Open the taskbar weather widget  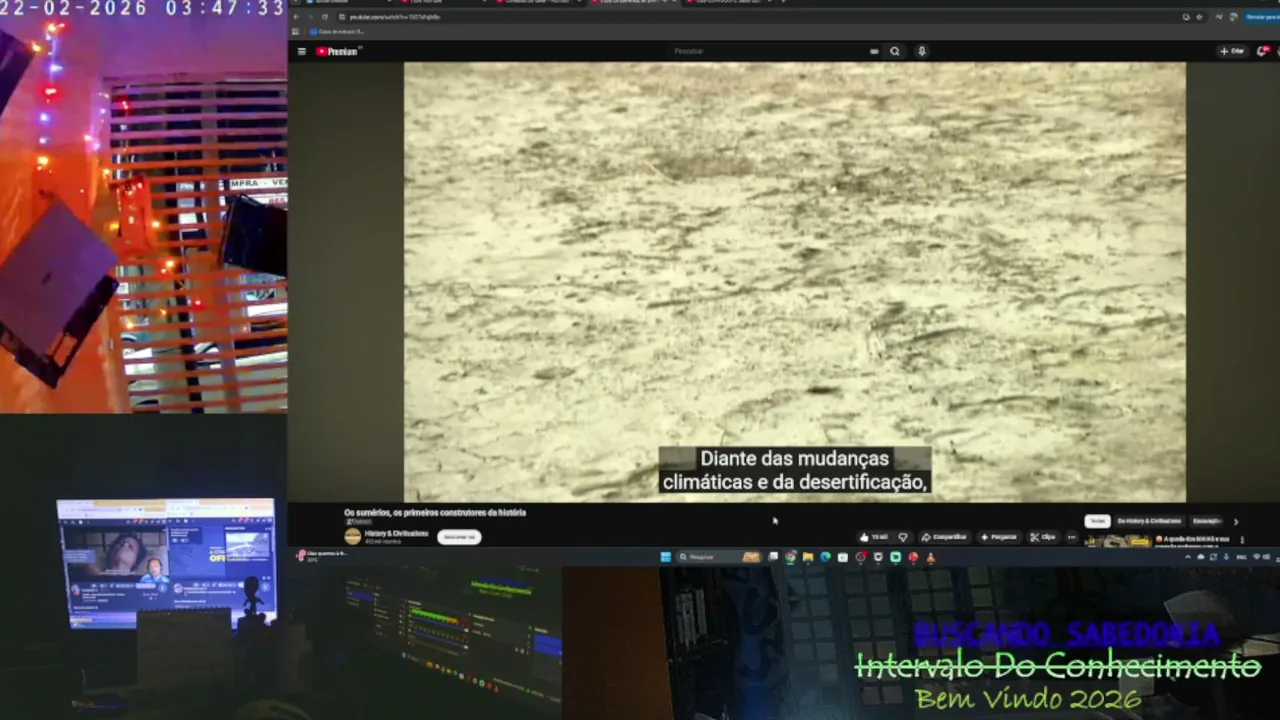320,556
